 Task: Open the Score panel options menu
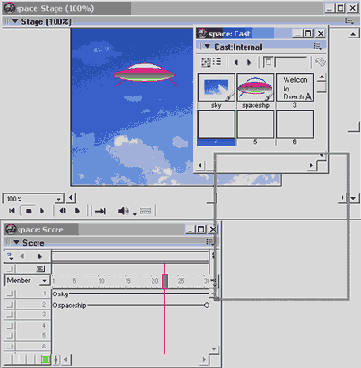tap(210, 241)
